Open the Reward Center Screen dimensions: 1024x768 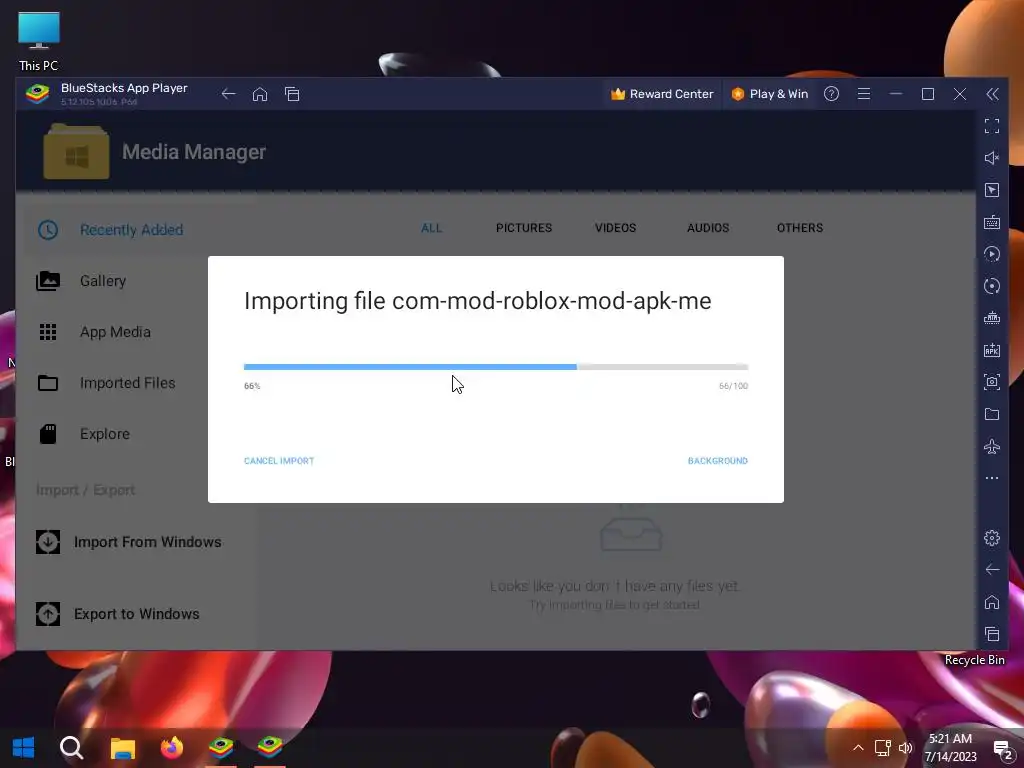[x=662, y=94]
